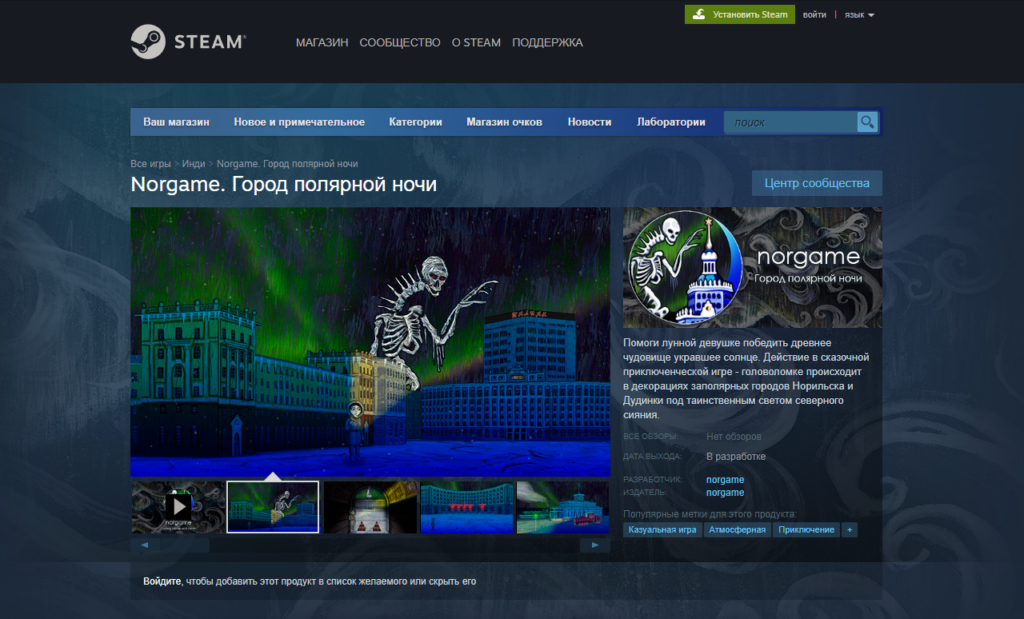Open the Лаборатории tab
The width and height of the screenshot is (1024, 619).
point(671,122)
